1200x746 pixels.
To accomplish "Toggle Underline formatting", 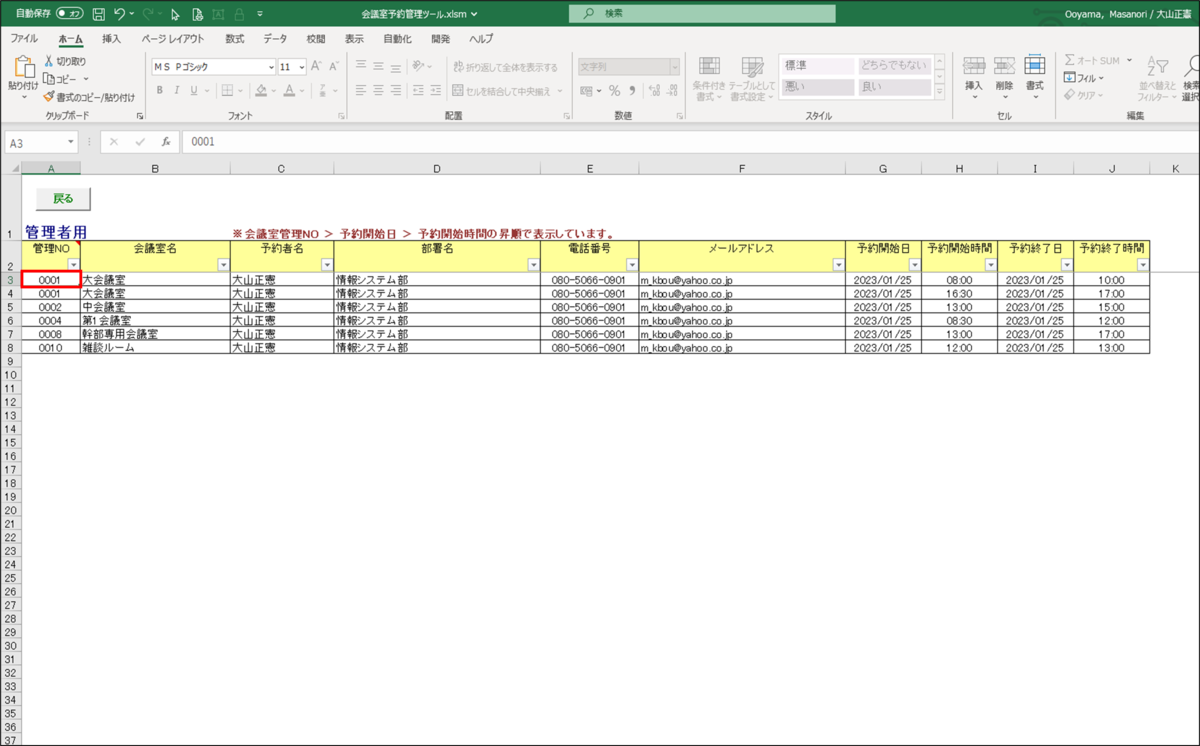I will point(195,90).
